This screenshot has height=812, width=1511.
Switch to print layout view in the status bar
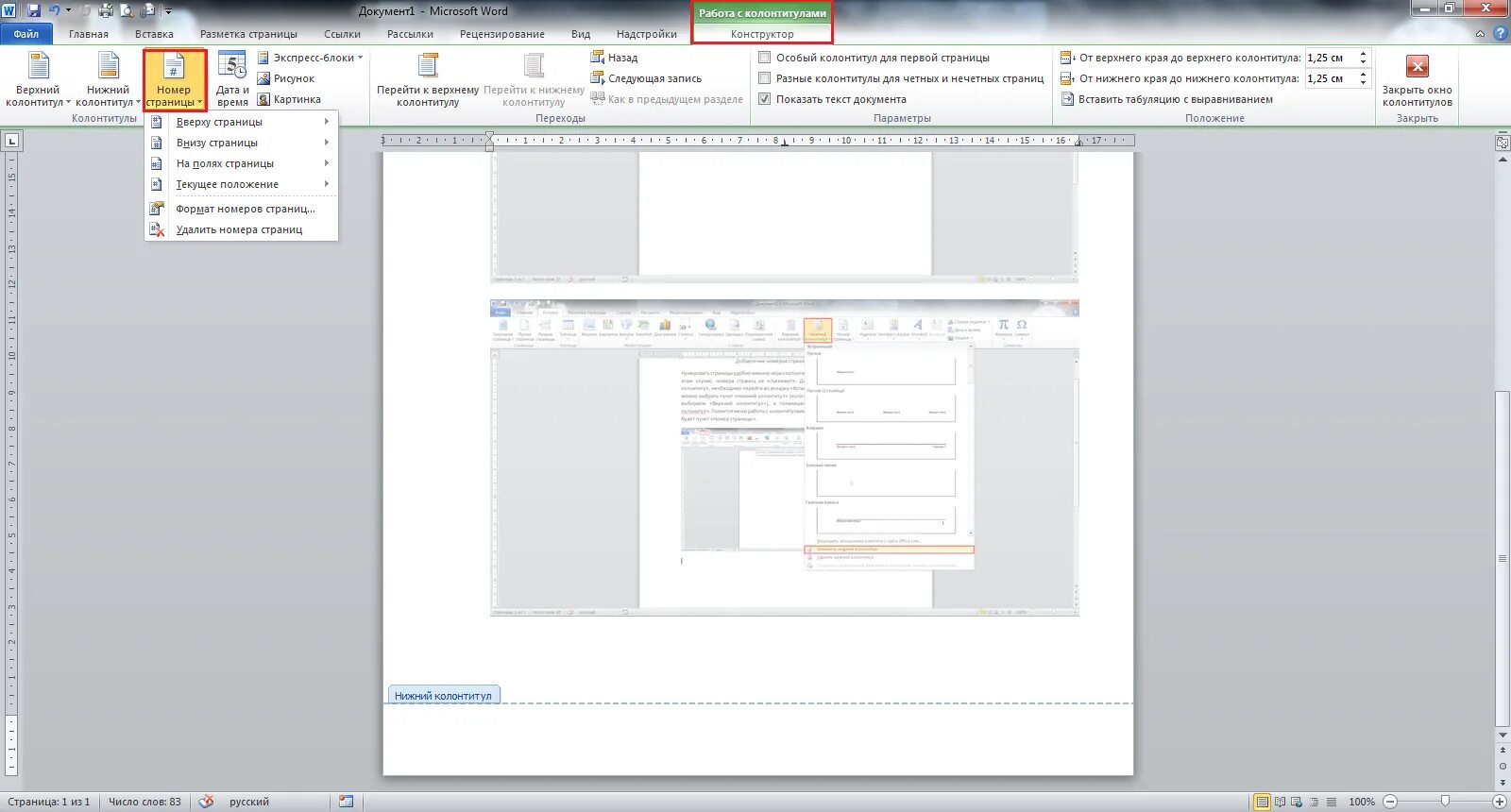(1262, 802)
